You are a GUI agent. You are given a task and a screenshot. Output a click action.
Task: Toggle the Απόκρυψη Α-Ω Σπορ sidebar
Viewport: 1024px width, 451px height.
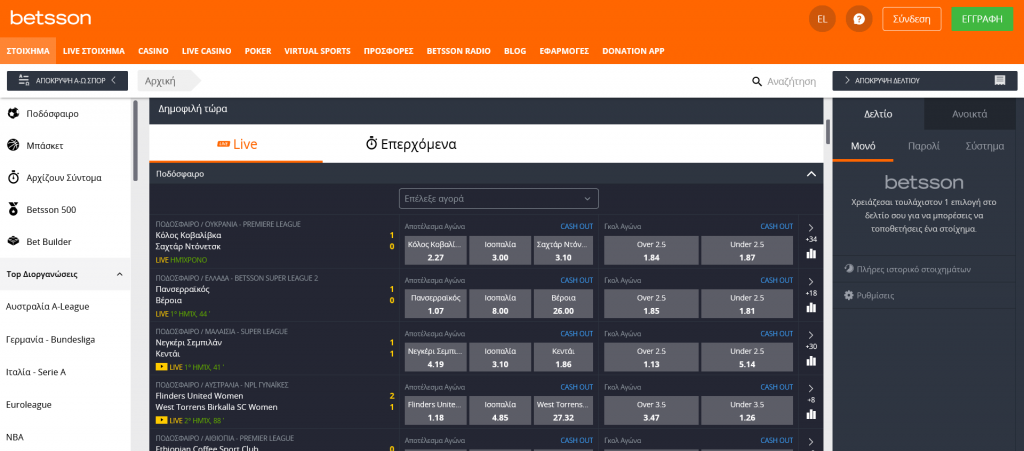coord(67,81)
